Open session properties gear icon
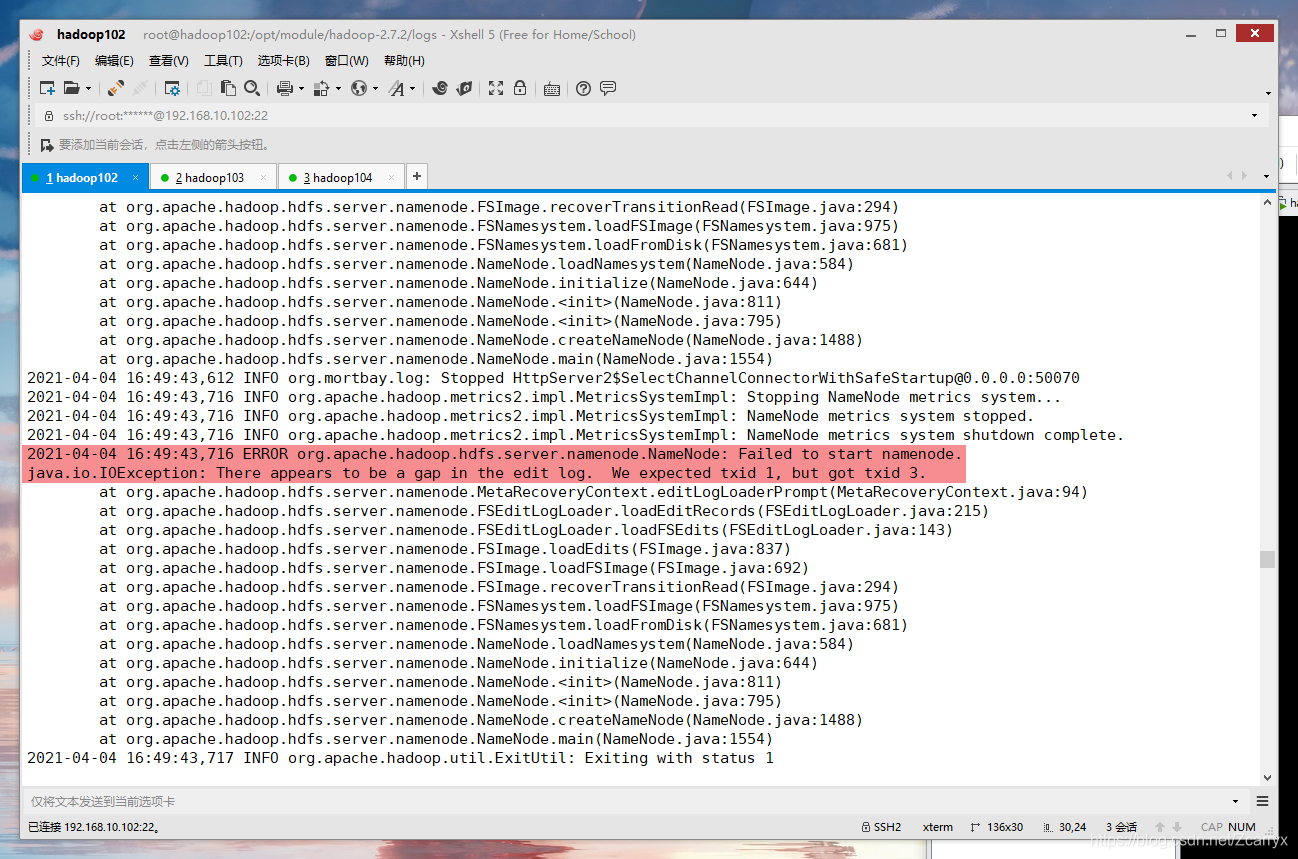Viewport: 1298px width, 859px height. tap(172, 88)
